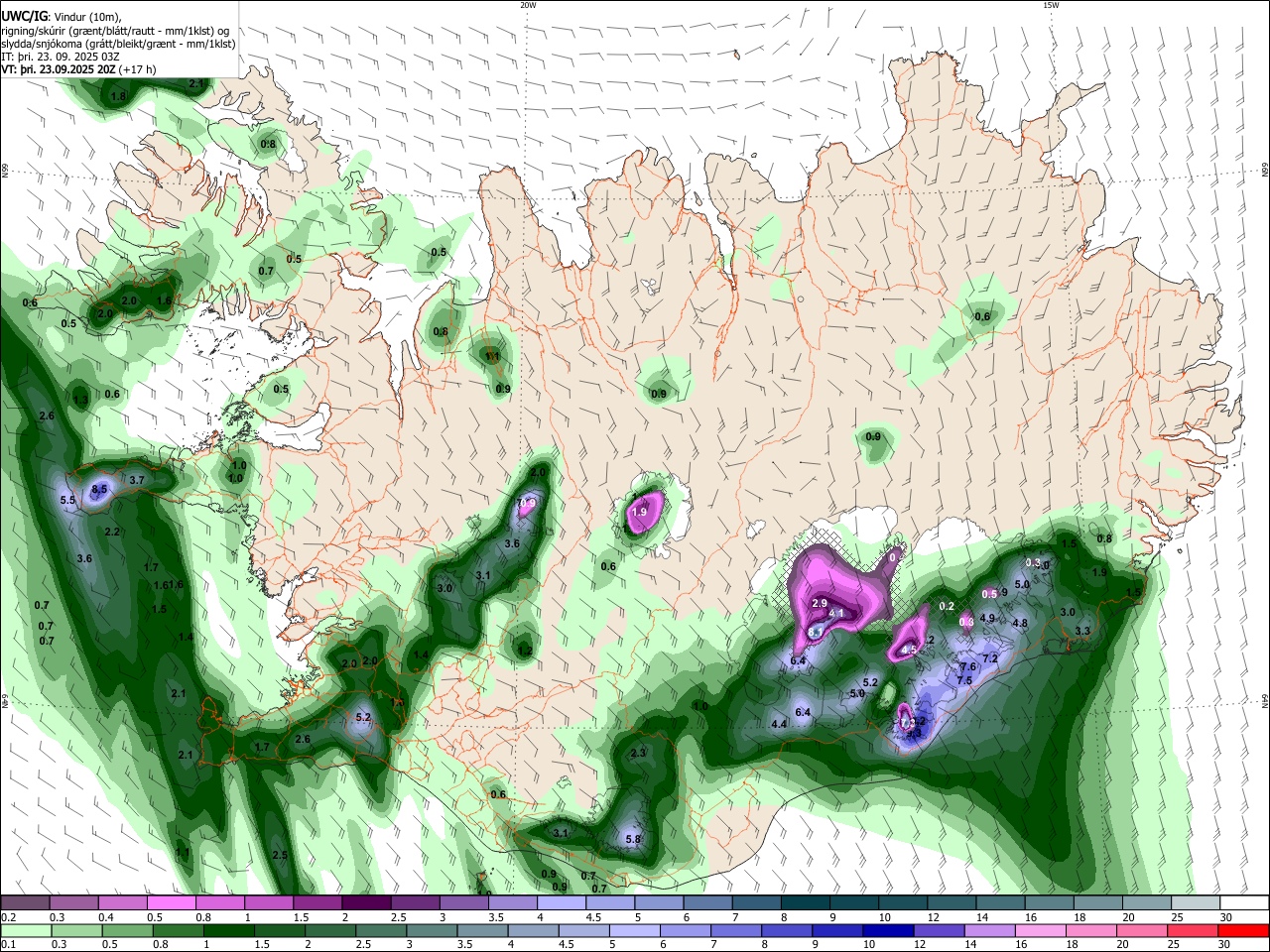Click the 'IT: þri. 23. 09. 2025 03Z' initial time
Viewport: 1270px width, 952px height.
click(59, 57)
